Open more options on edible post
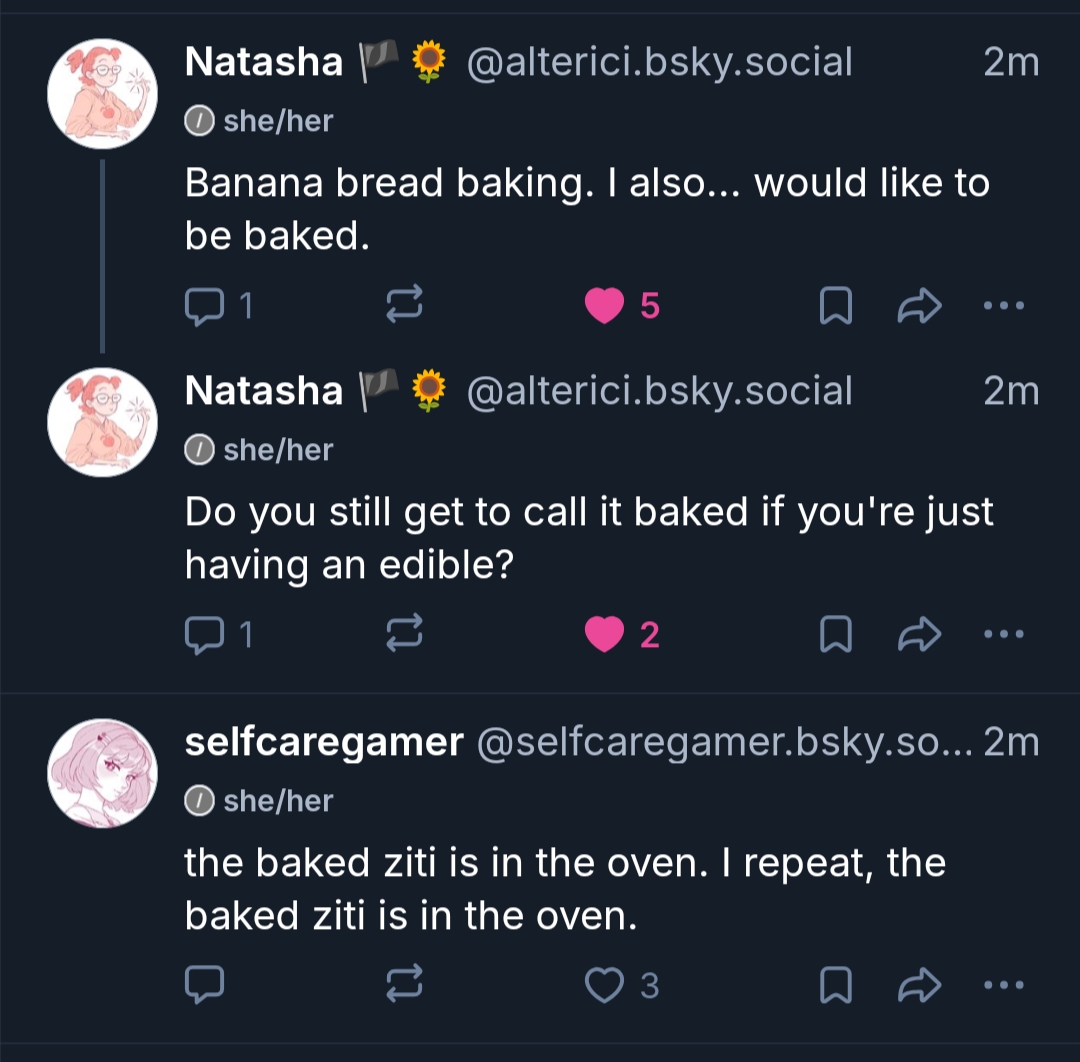This screenshot has height=1062, width=1080. [x=1004, y=634]
